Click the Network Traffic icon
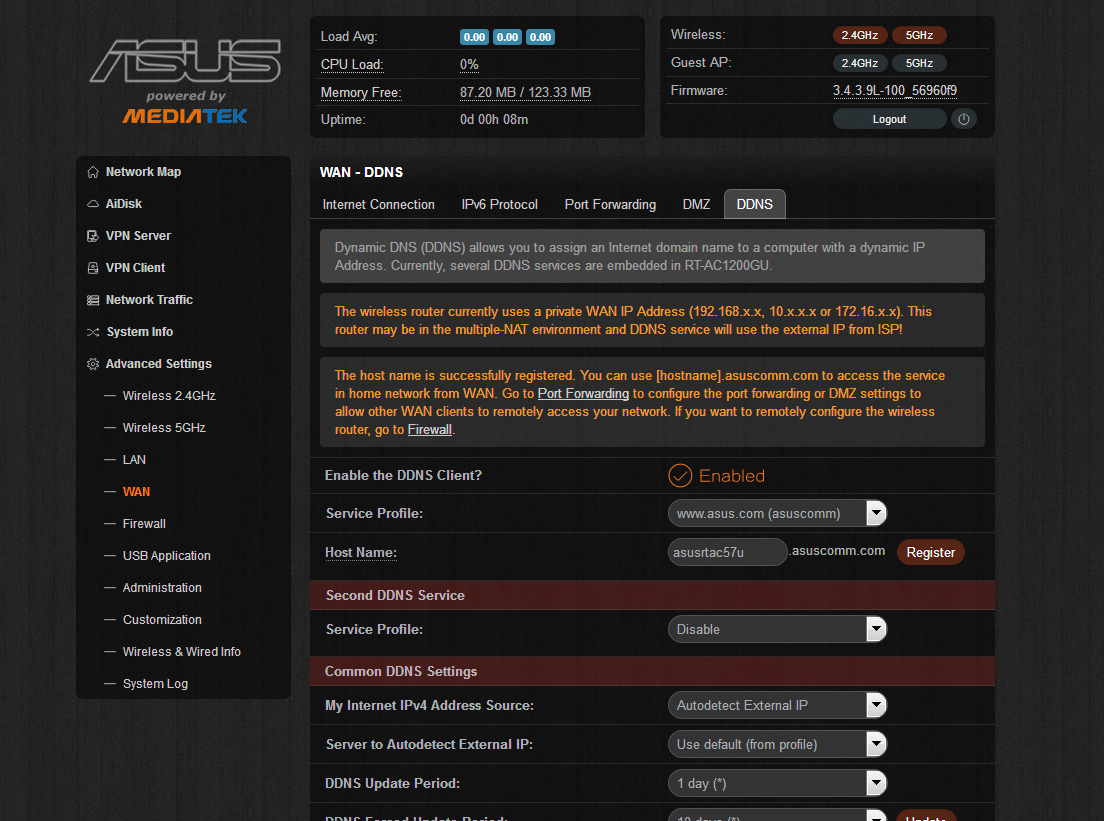Image resolution: width=1104 pixels, height=821 pixels. pos(92,300)
